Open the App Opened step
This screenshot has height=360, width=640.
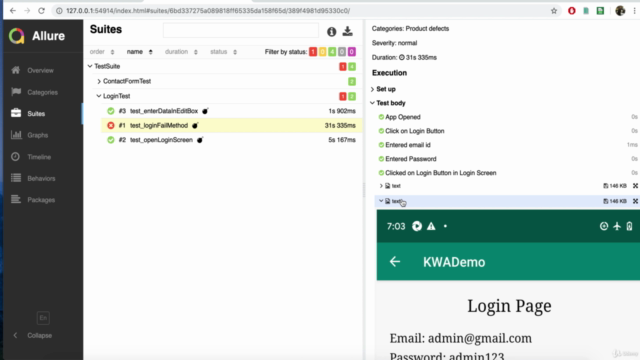[x=402, y=117]
